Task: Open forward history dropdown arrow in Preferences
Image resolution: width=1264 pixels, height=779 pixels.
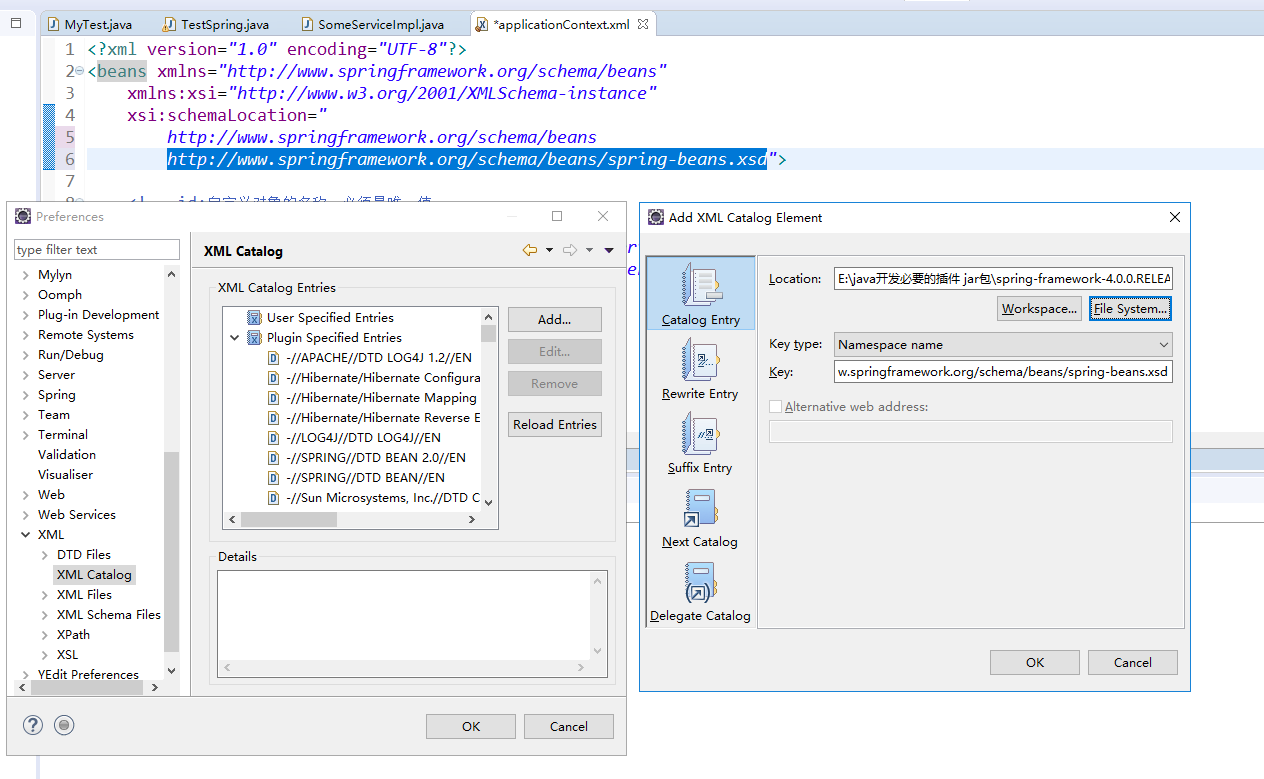Action: click(589, 250)
